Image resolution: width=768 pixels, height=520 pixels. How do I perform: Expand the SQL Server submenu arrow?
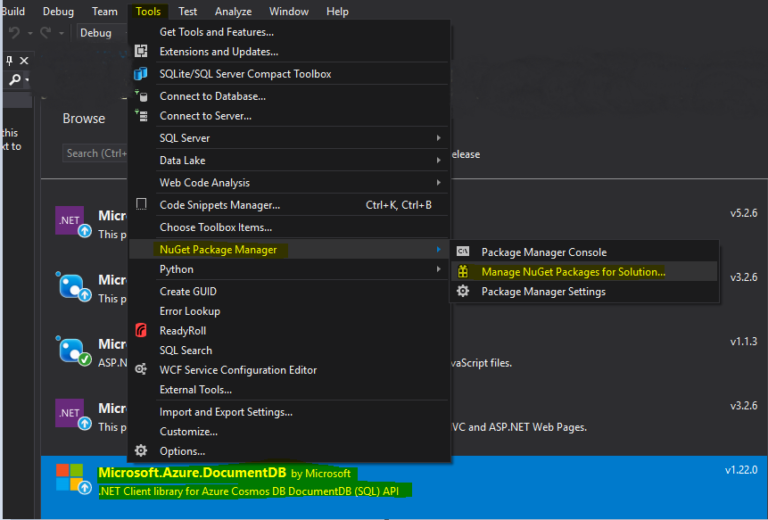pos(438,138)
